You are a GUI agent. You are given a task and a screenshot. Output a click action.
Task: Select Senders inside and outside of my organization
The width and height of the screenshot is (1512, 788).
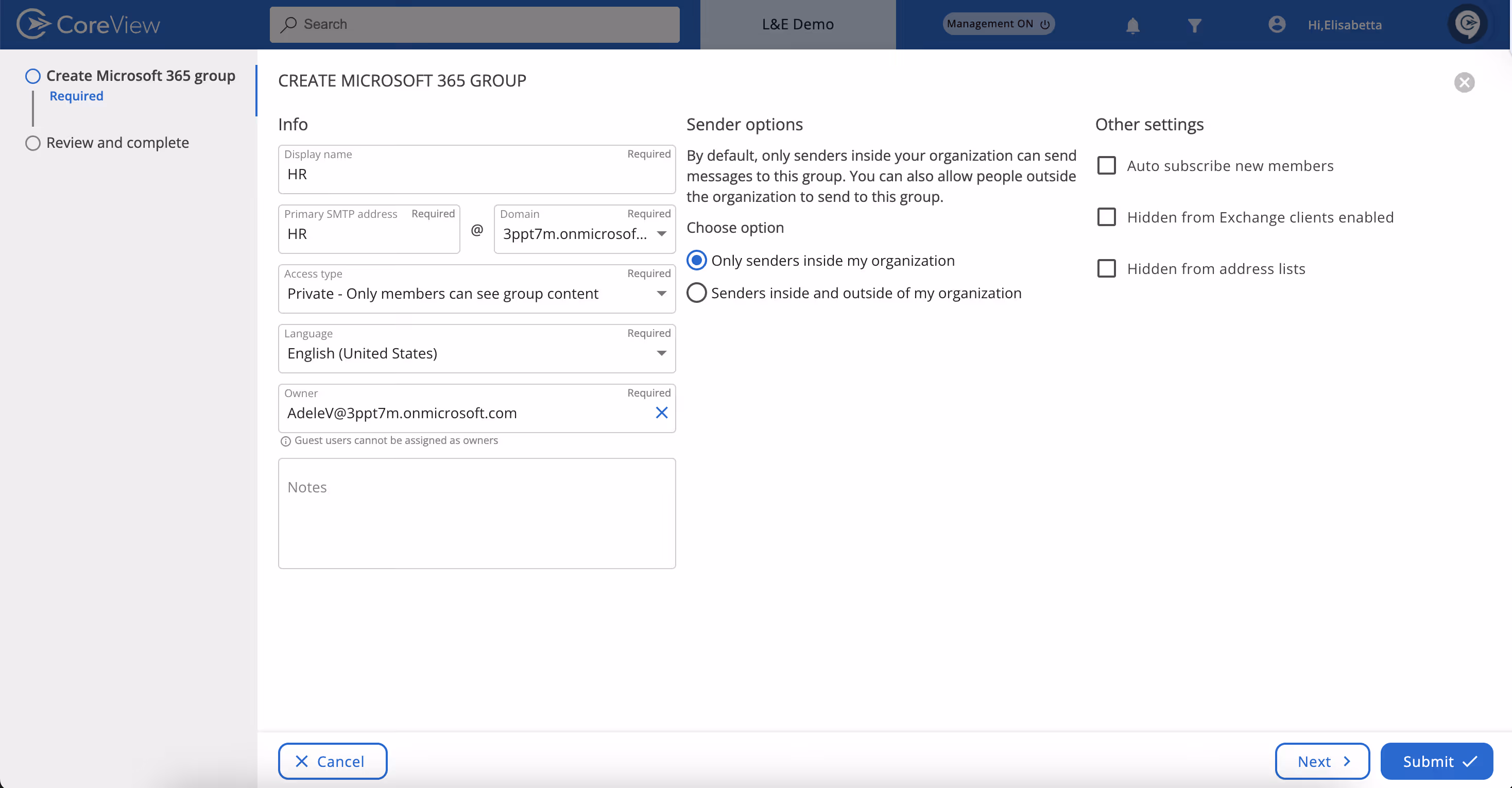696,293
